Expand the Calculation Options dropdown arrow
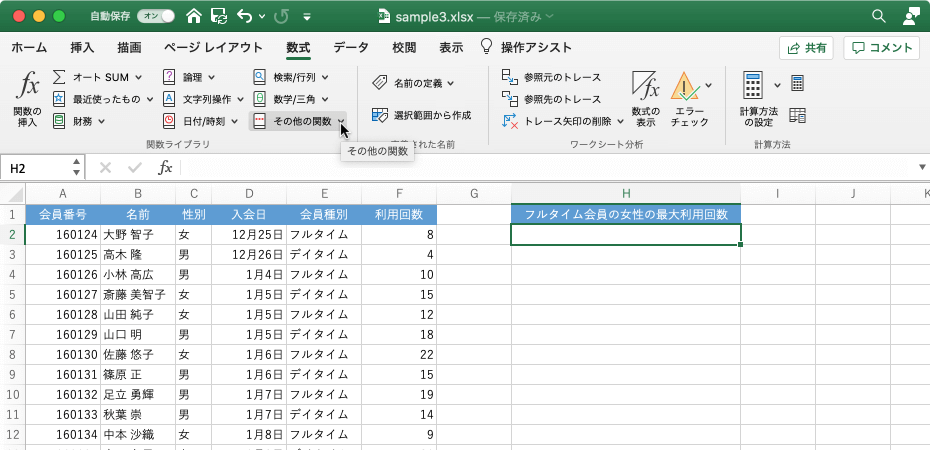This screenshot has width=930, height=450. 778,85
